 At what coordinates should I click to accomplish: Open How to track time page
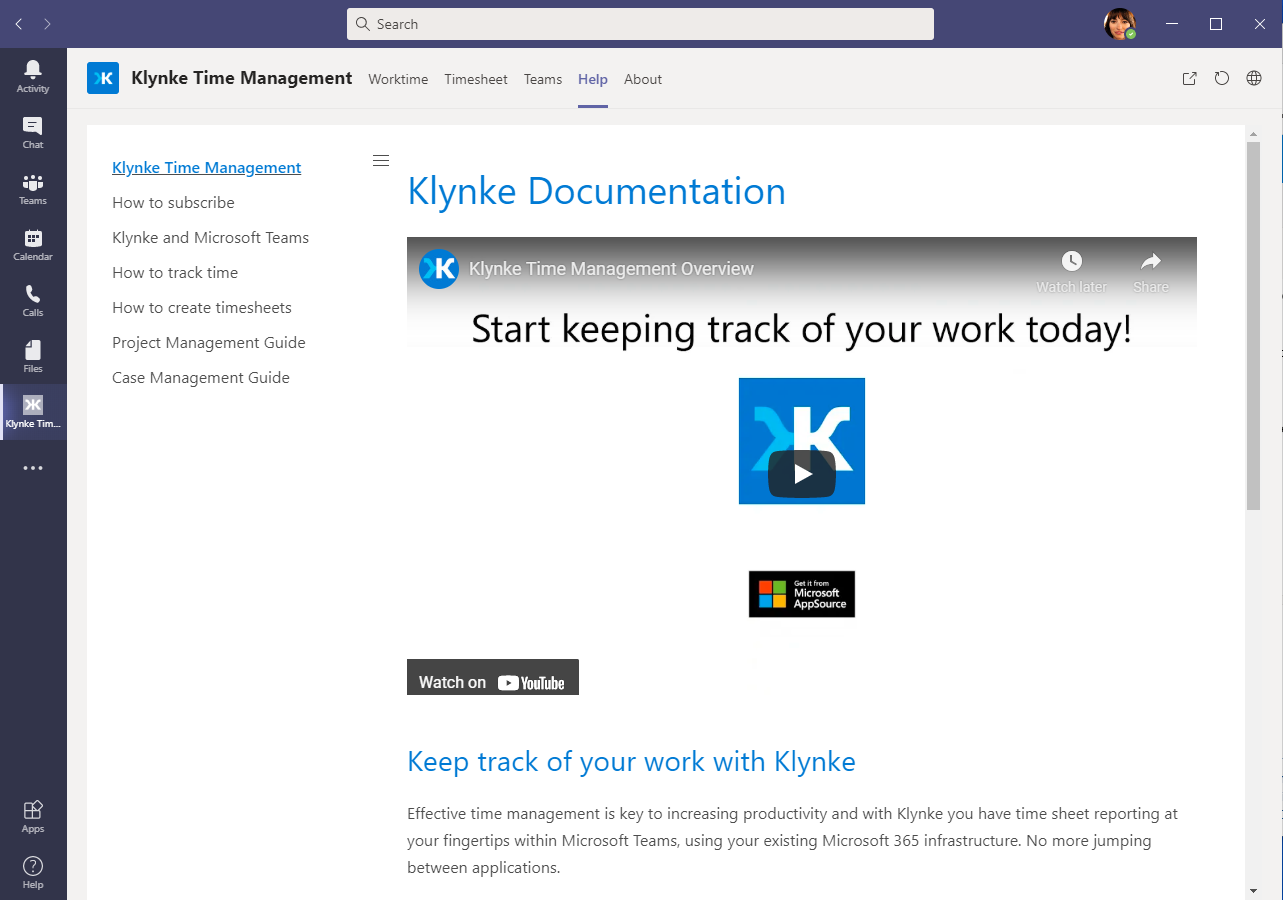coord(175,272)
